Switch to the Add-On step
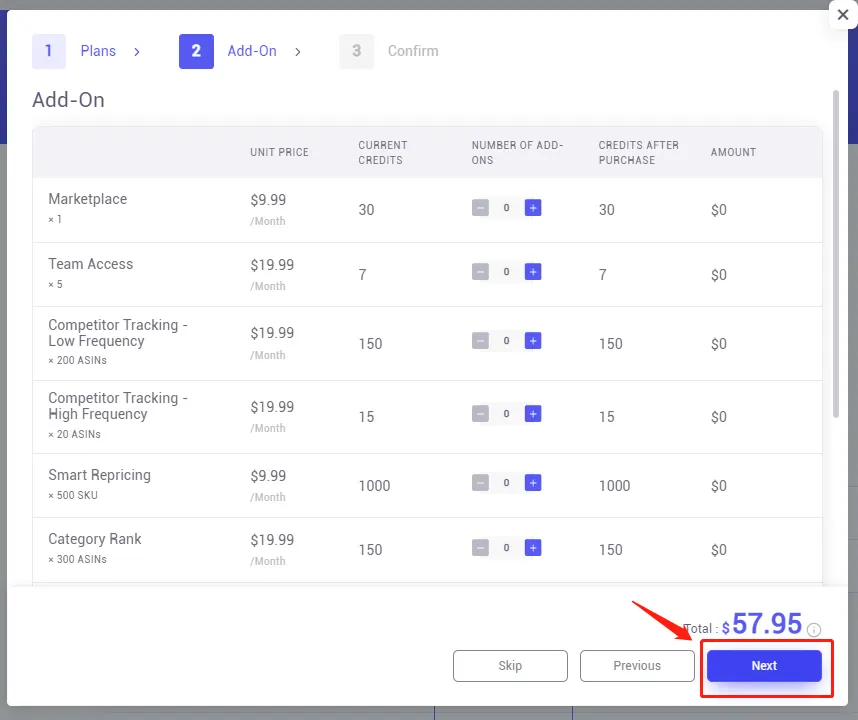Image resolution: width=858 pixels, height=720 pixels. point(253,51)
